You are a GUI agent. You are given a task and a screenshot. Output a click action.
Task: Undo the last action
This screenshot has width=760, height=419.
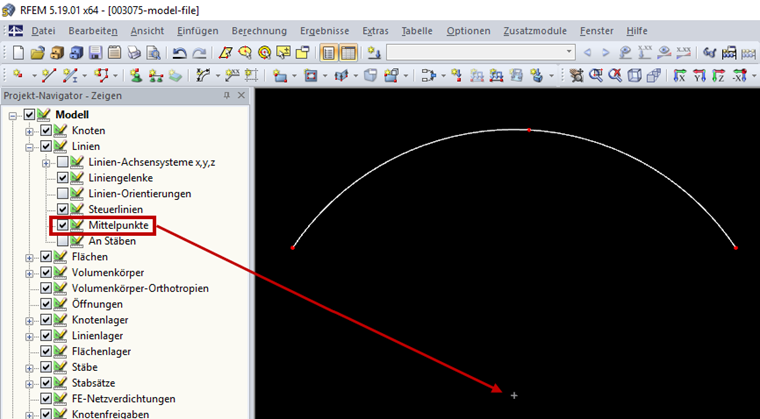pos(180,53)
